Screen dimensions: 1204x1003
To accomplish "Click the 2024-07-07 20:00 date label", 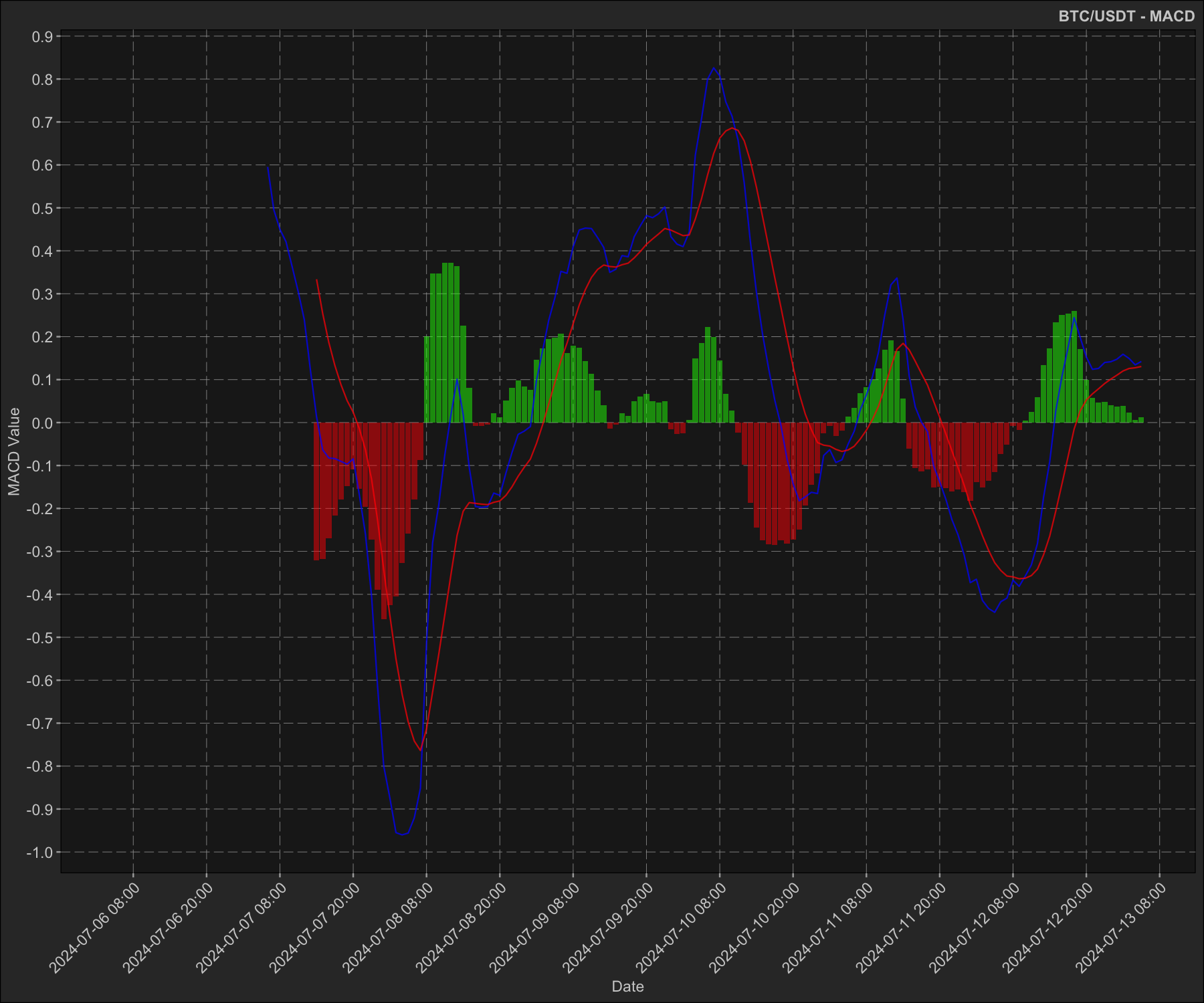I will (x=314, y=928).
